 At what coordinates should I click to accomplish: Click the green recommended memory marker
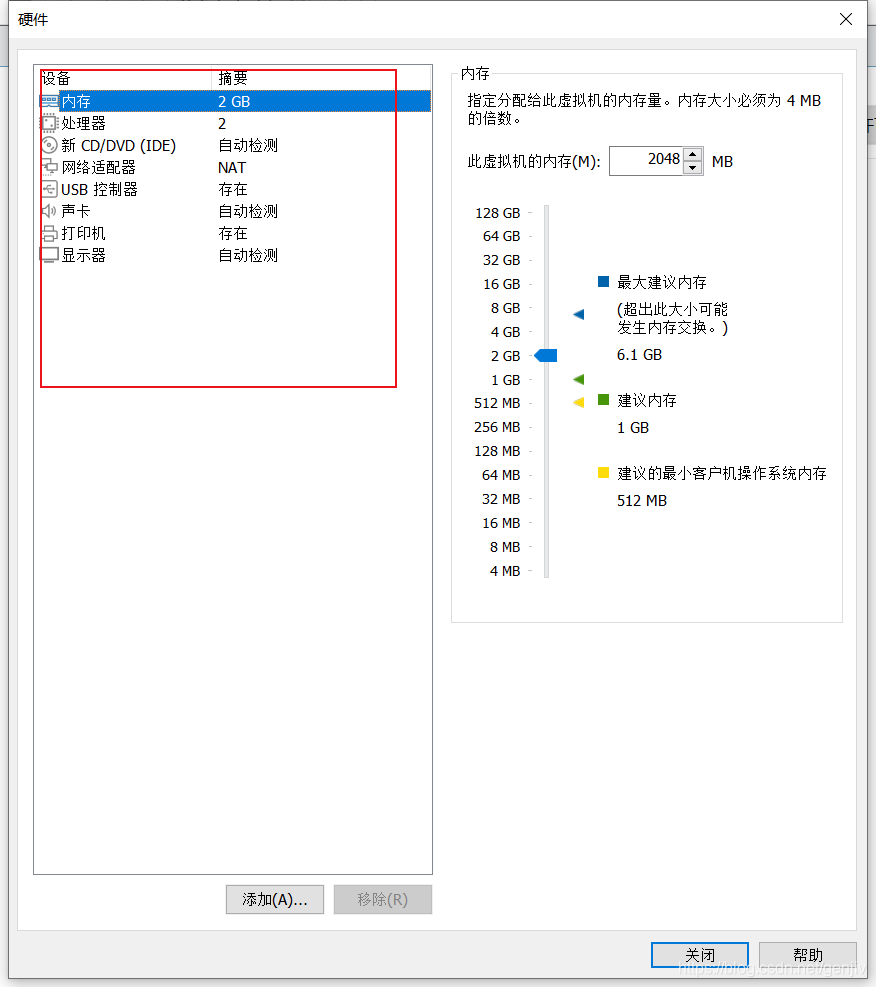click(x=579, y=379)
